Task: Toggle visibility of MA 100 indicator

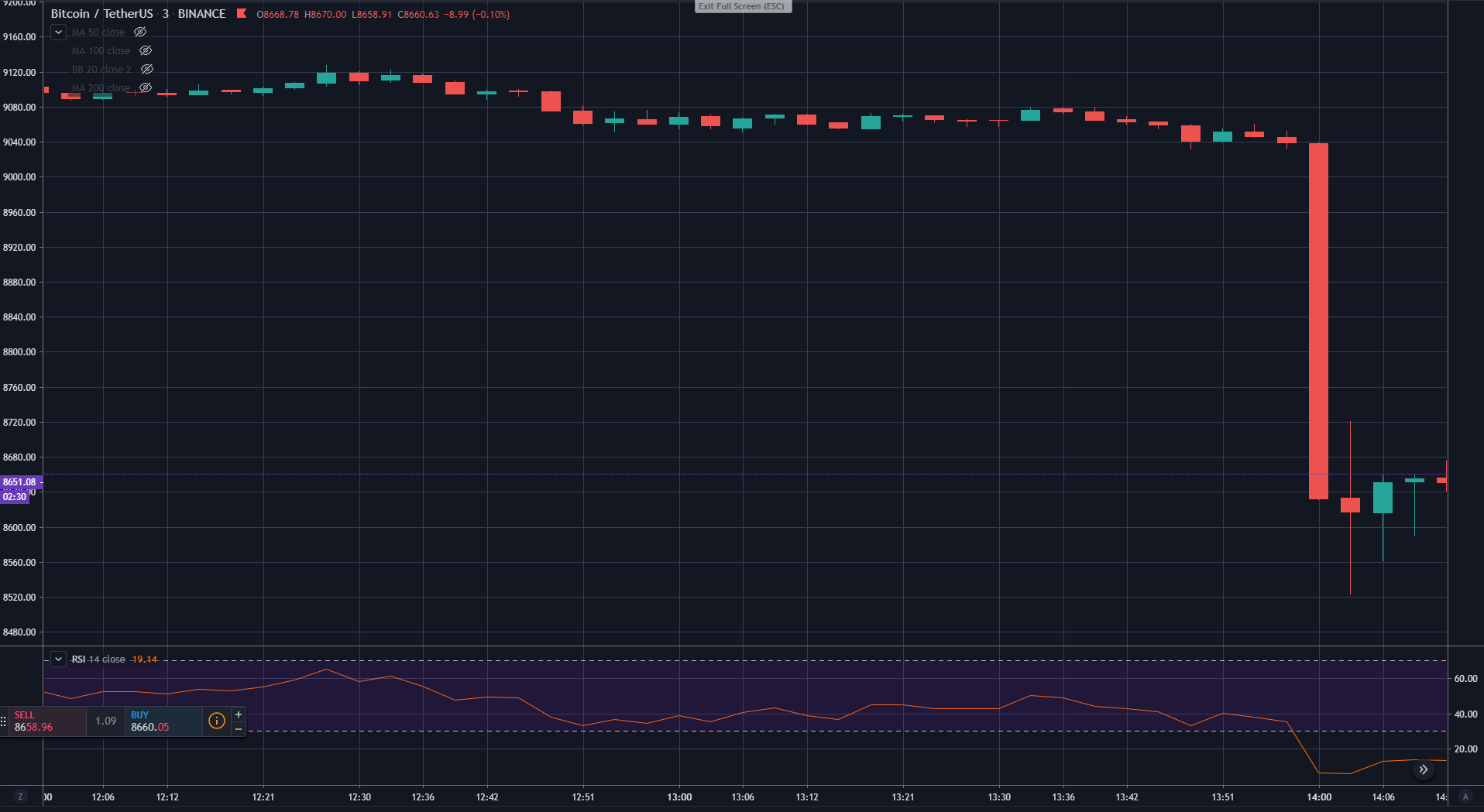Action: (x=146, y=51)
